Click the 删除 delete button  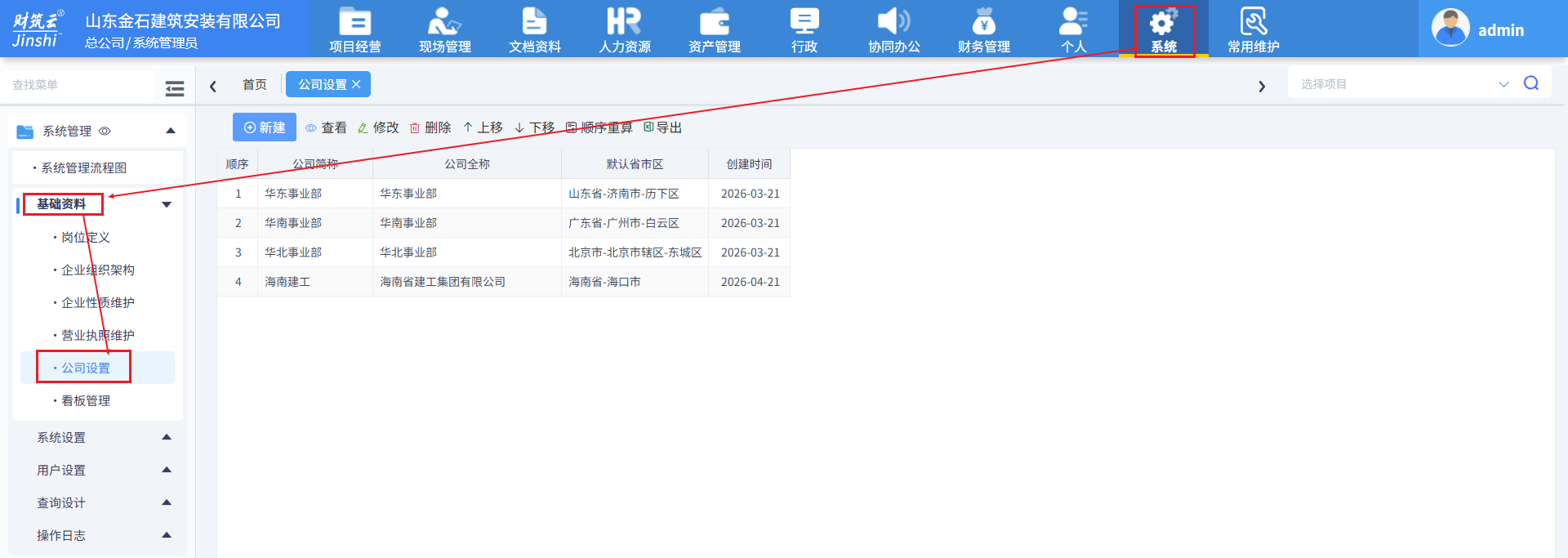click(x=430, y=127)
